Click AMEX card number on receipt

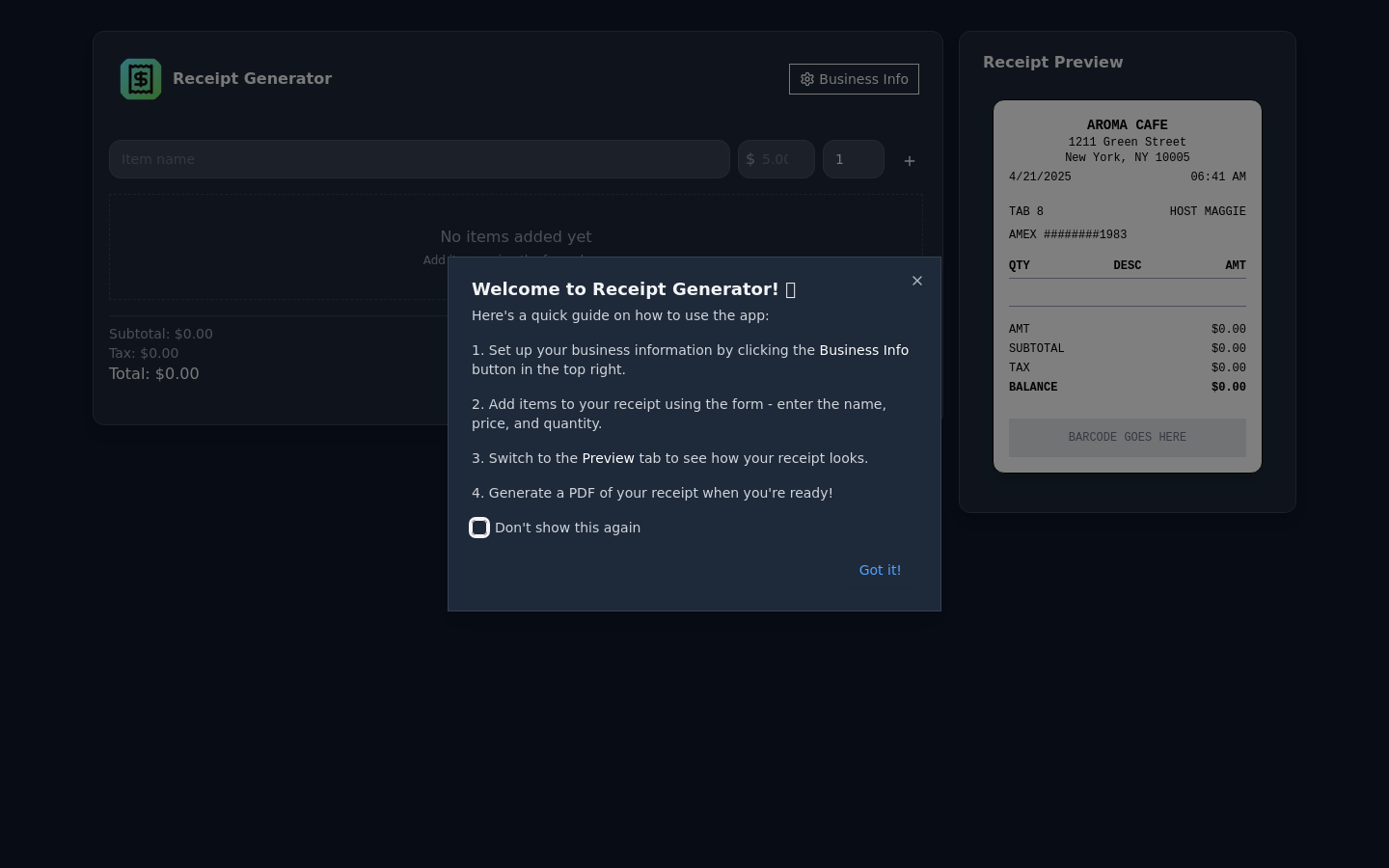click(1068, 234)
